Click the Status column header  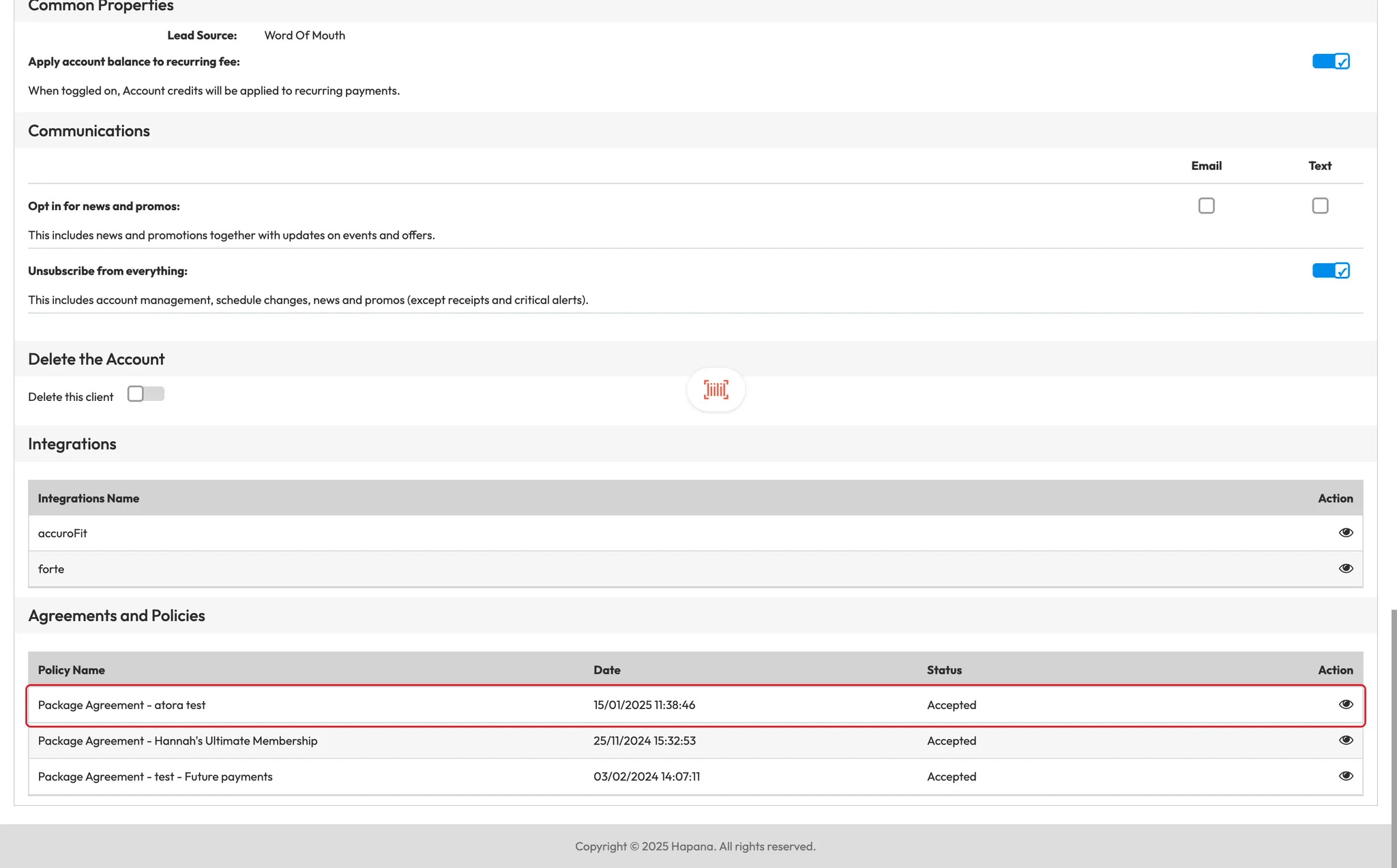944,670
